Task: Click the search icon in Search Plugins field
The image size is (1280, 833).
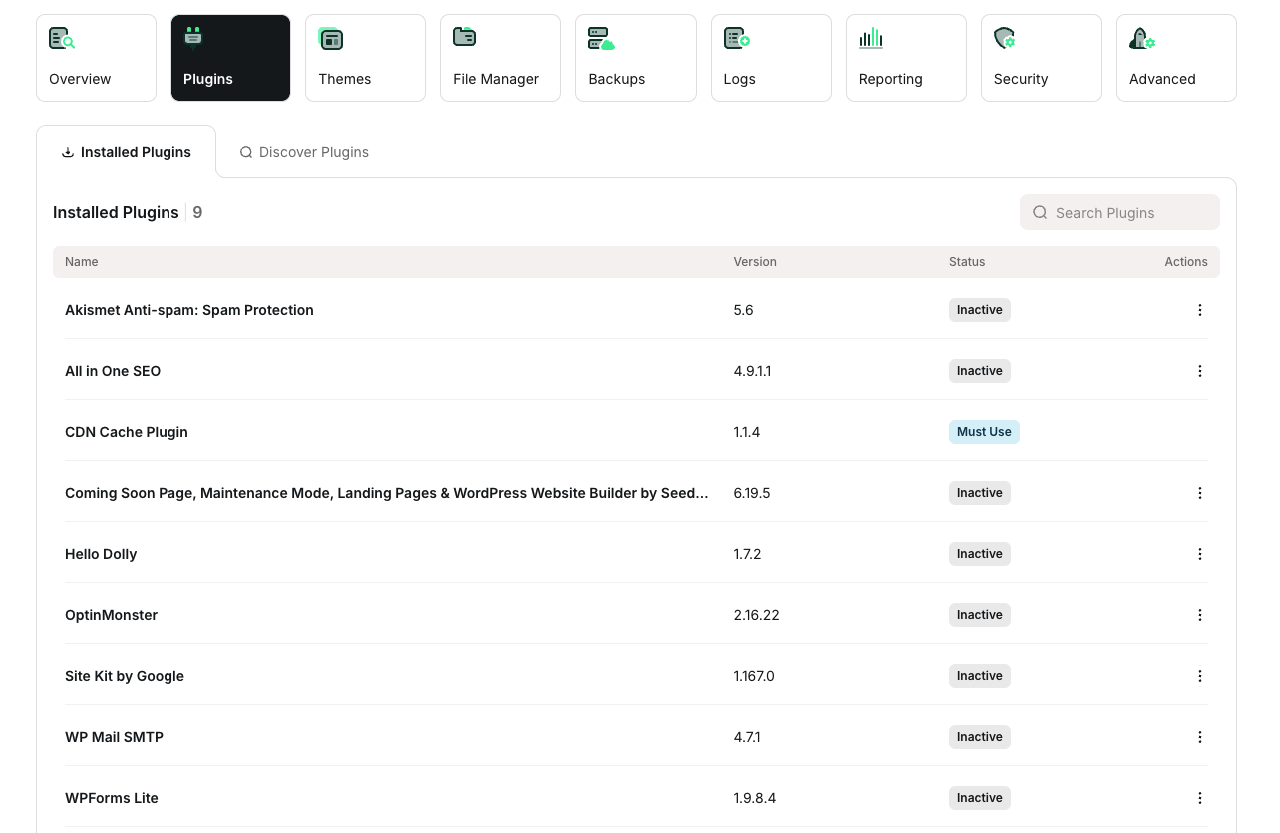Action: [1040, 212]
